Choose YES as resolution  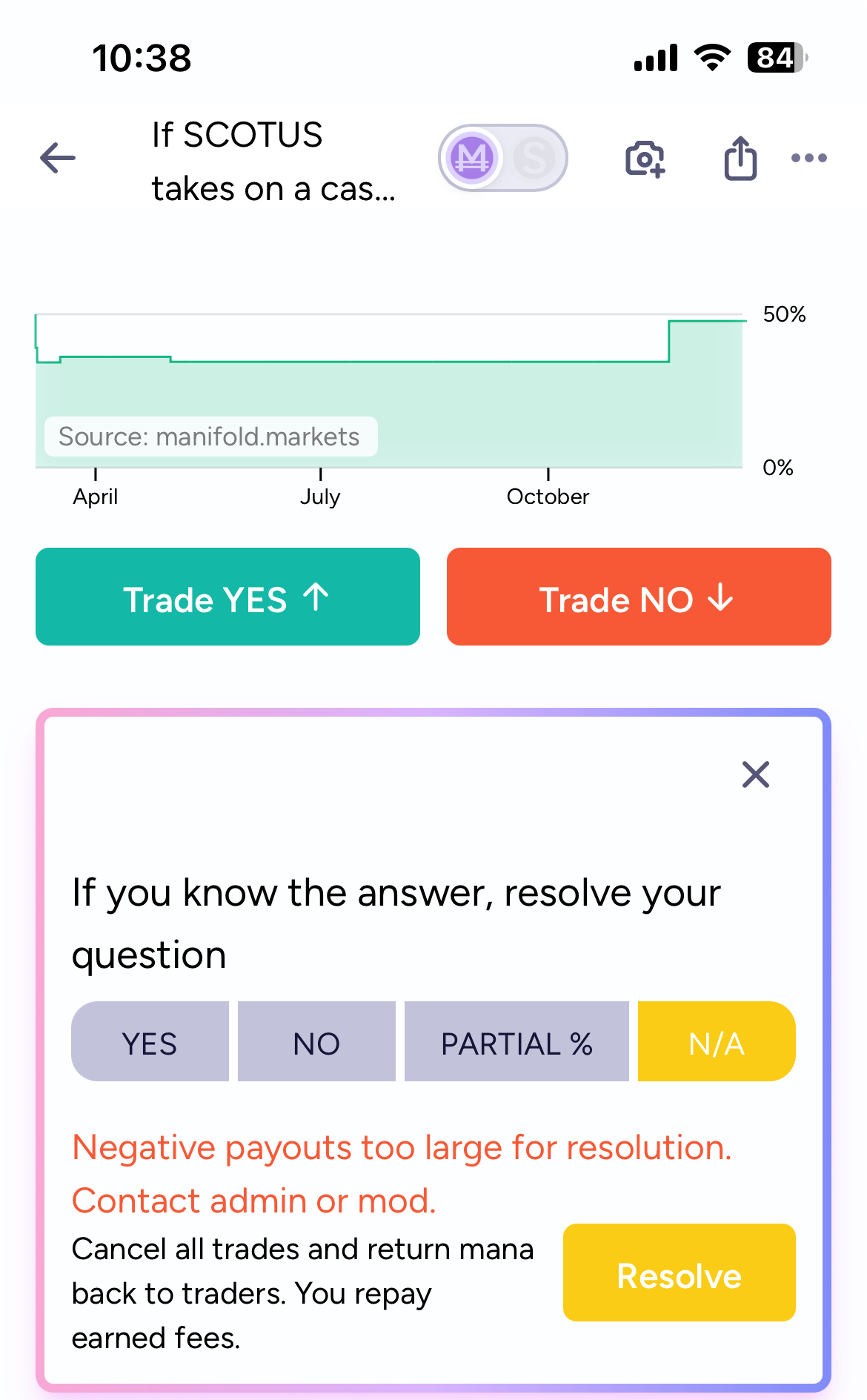click(150, 1041)
